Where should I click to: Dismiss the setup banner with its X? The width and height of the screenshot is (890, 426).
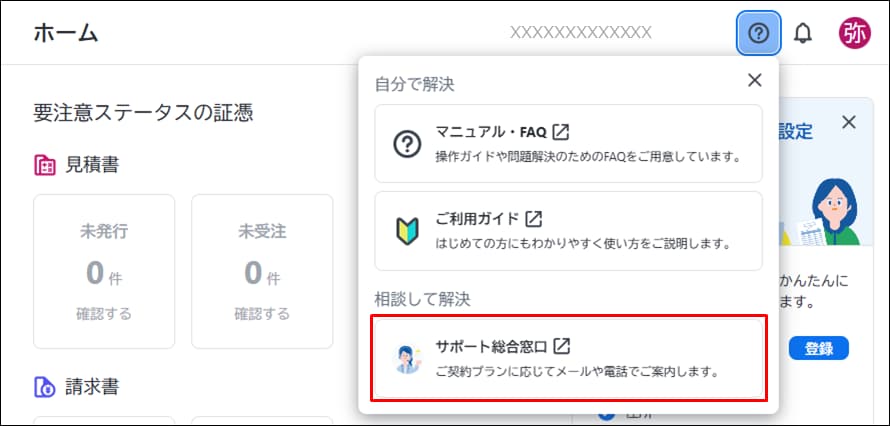tap(848, 122)
